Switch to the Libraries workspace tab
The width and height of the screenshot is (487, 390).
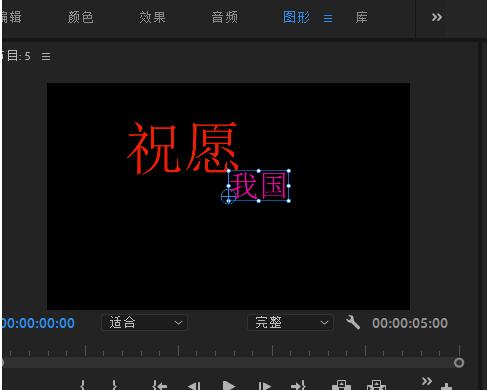(361, 17)
